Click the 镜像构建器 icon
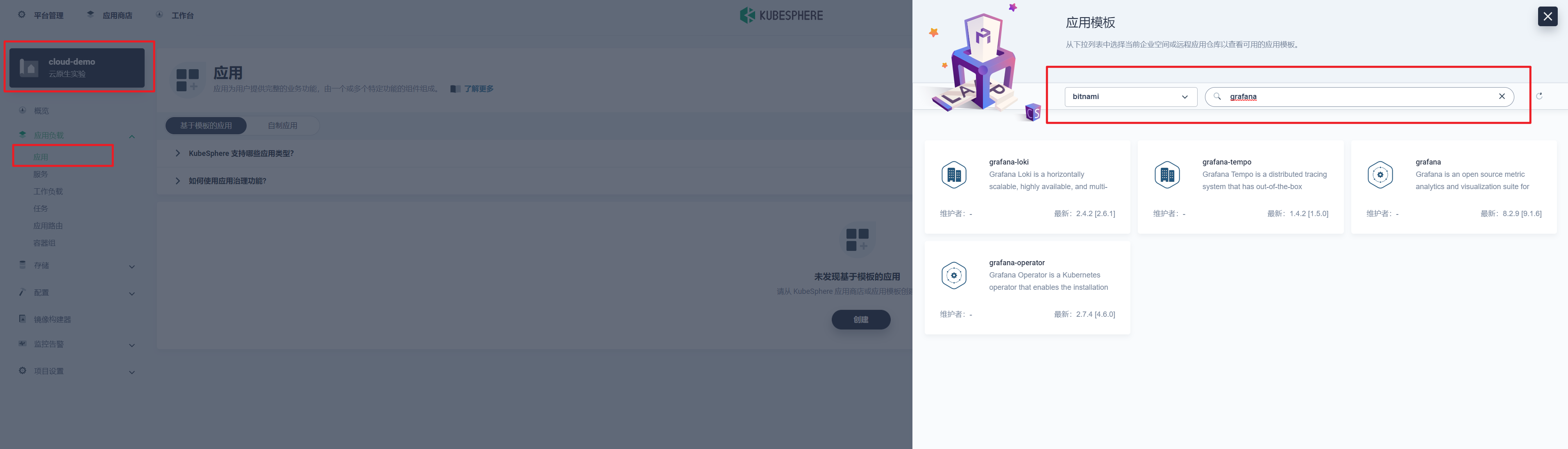 point(23,319)
